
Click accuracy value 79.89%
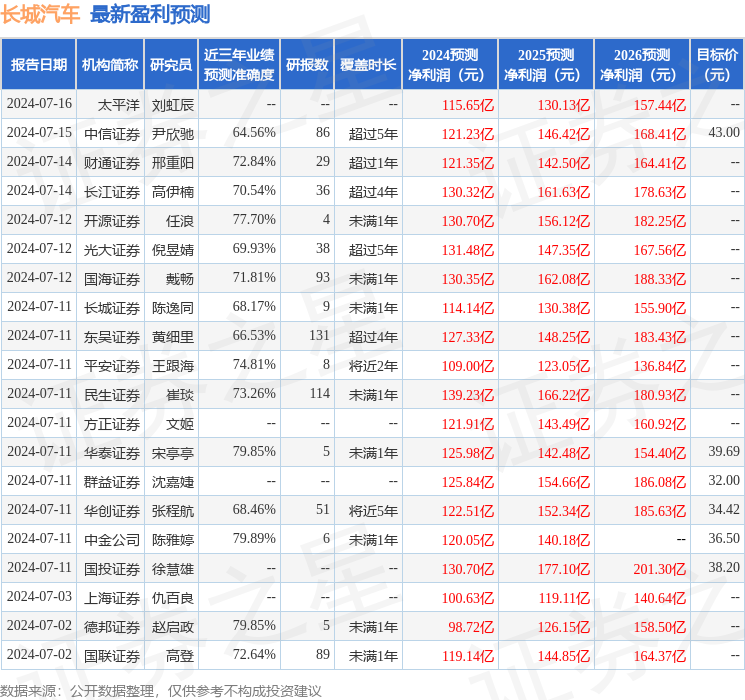point(254,538)
